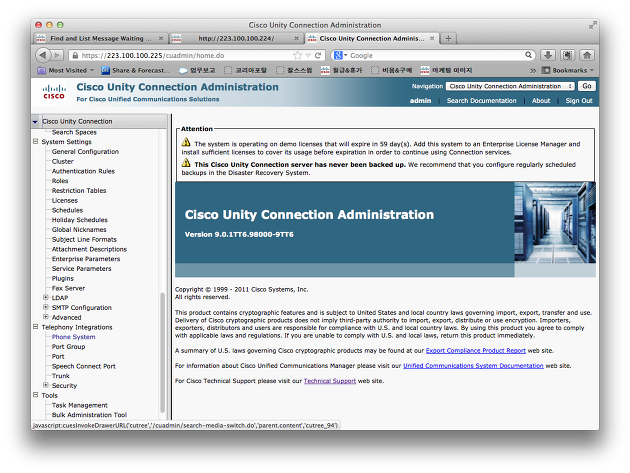Open Subject Line Formats in the tree
Viewport: 630px width, 473px height.
tap(84, 240)
